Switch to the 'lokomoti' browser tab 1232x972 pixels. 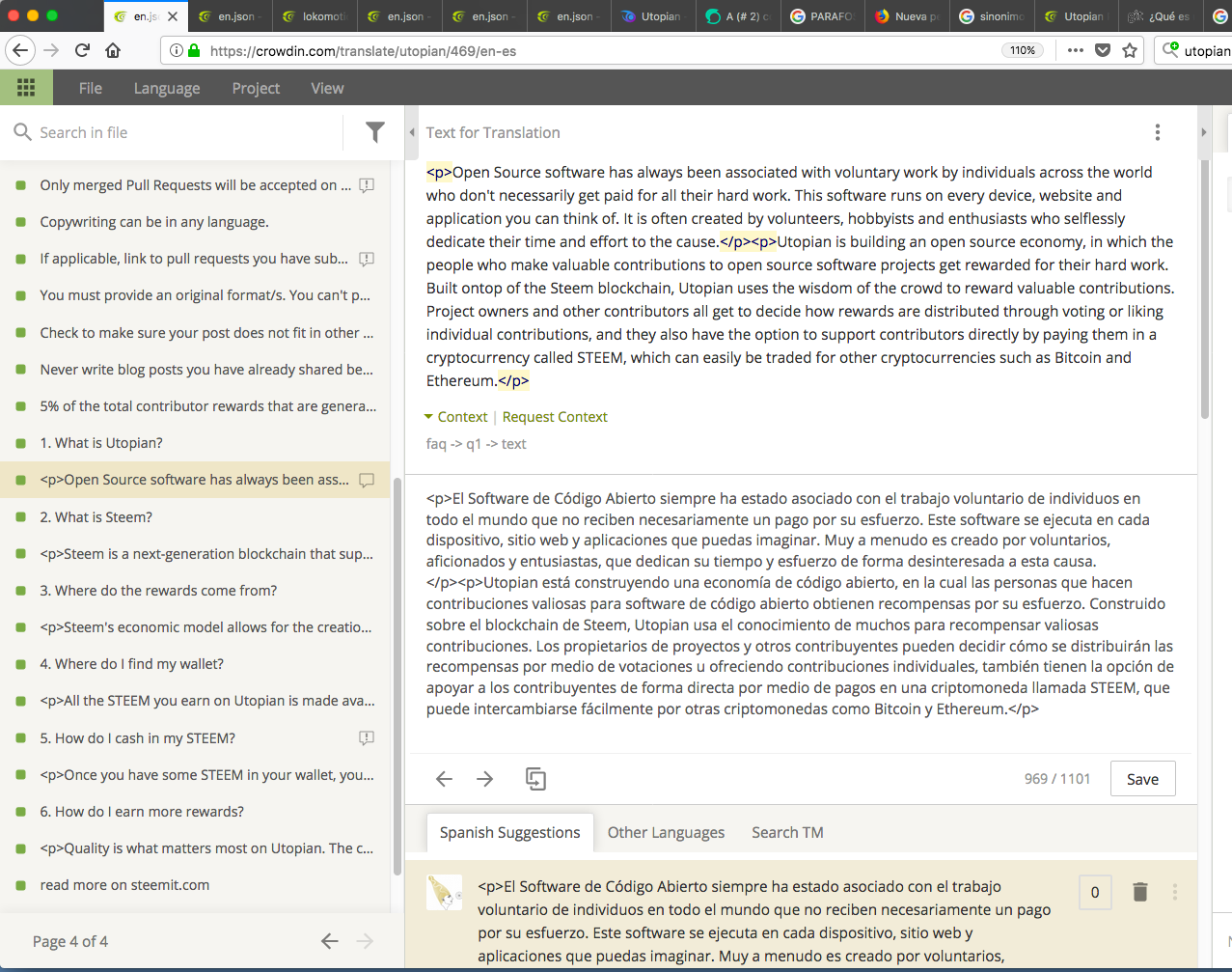pos(315,16)
